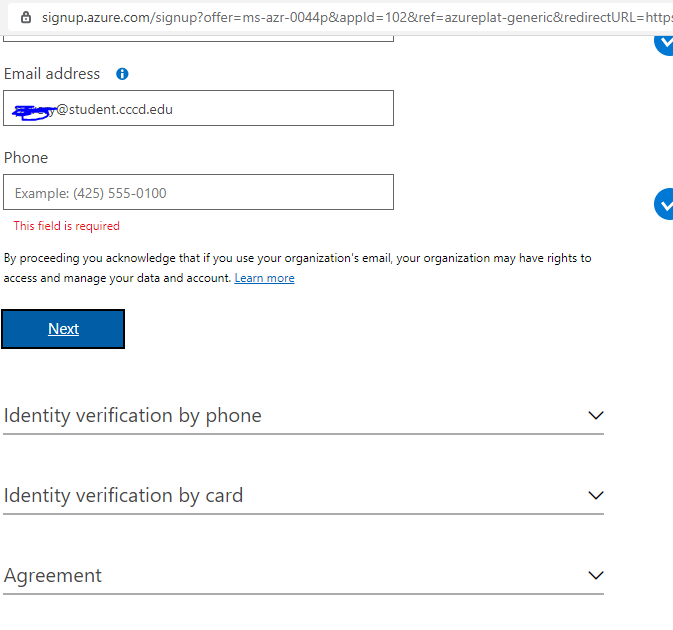Click the red This field is required message
Screen dimensions: 673x630
coord(66,226)
